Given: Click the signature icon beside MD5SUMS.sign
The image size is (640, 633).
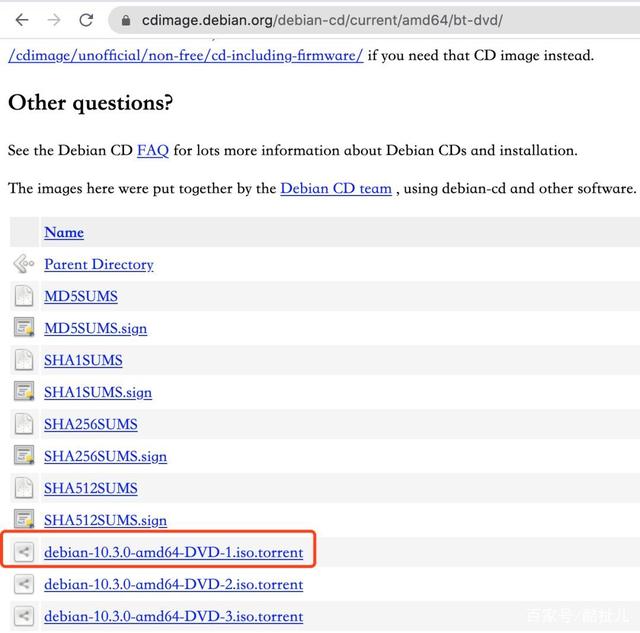Looking at the screenshot, I should [x=24, y=328].
